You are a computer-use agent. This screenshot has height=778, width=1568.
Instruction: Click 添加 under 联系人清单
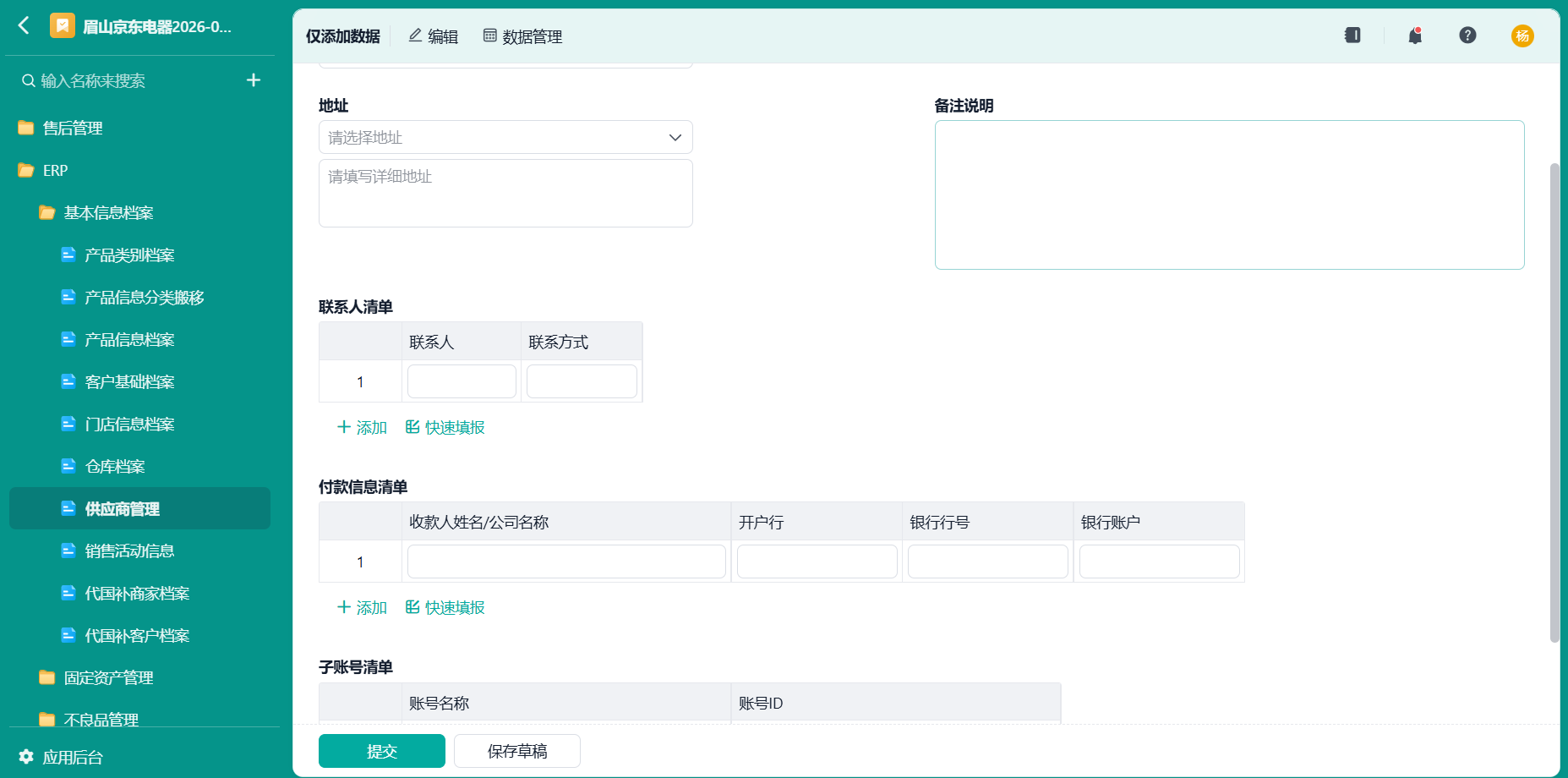(362, 427)
